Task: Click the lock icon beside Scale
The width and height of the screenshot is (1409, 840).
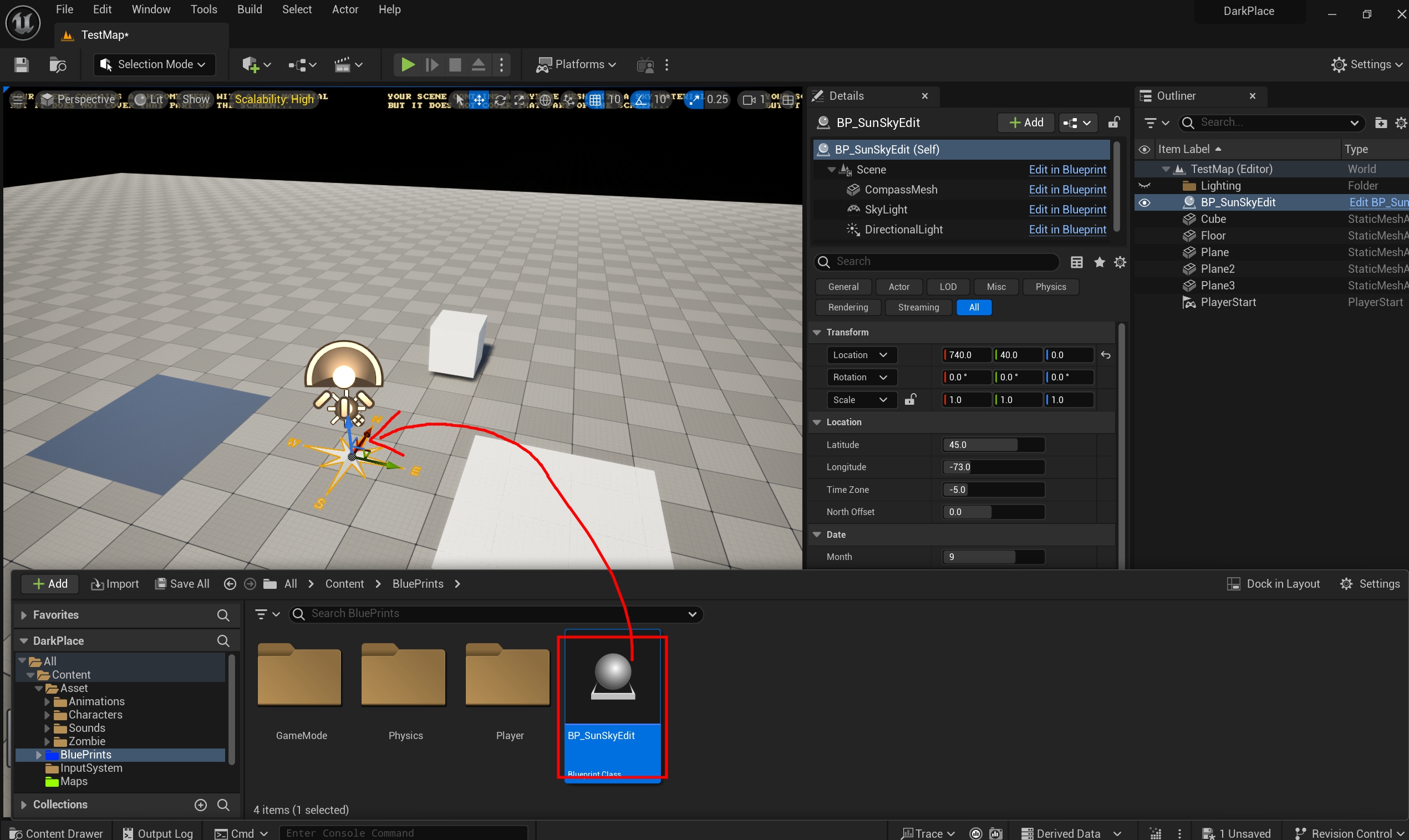Action: [x=910, y=400]
